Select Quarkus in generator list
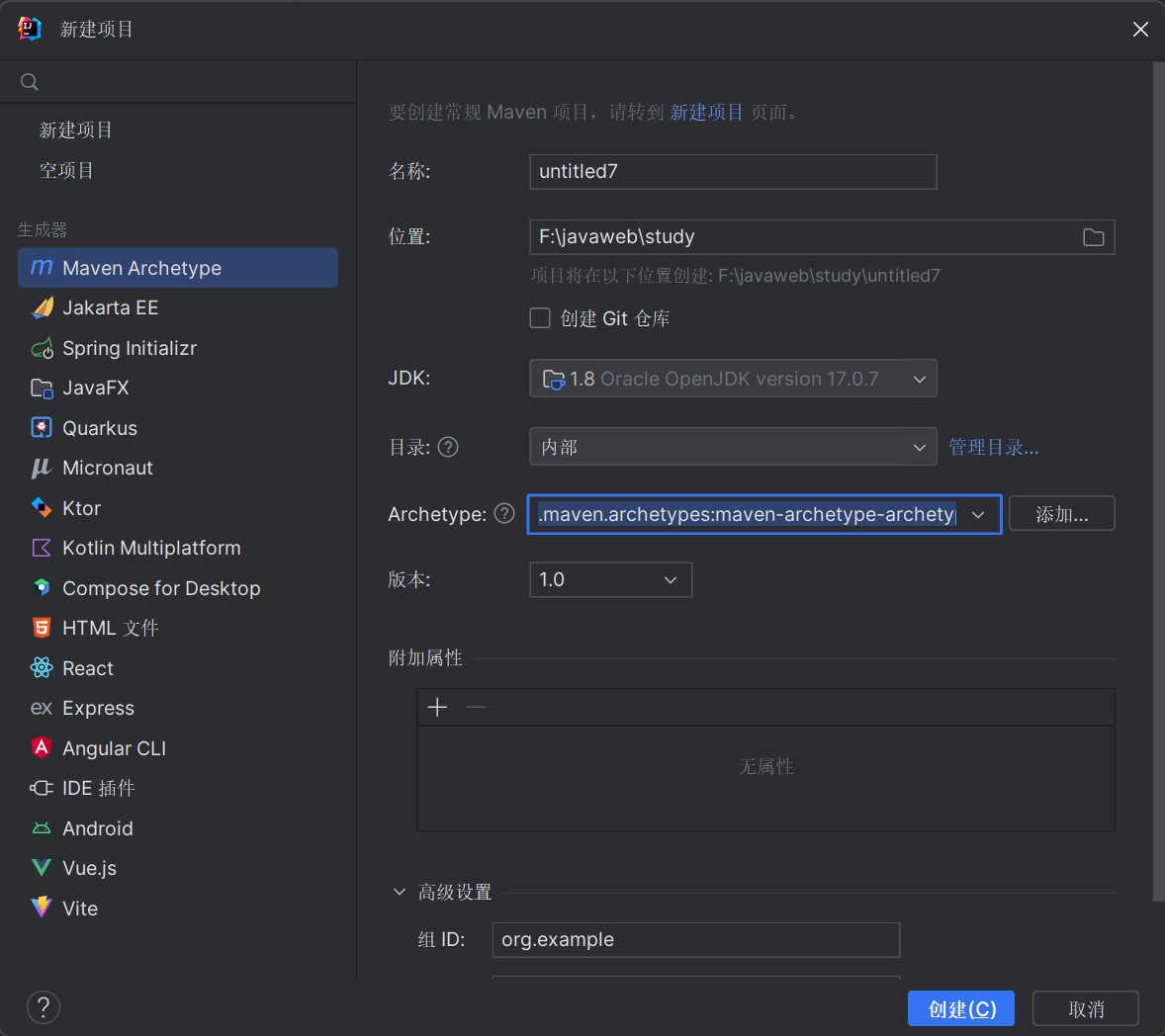 [x=178, y=428]
